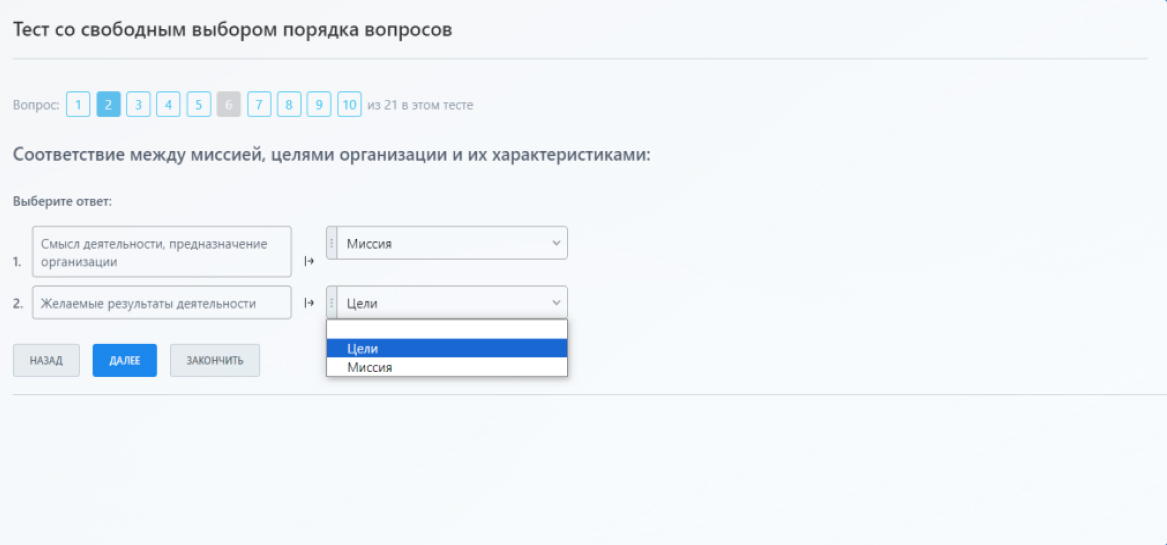Click the highlighted question 2 box
This screenshot has width=1167, height=545.
tap(109, 104)
